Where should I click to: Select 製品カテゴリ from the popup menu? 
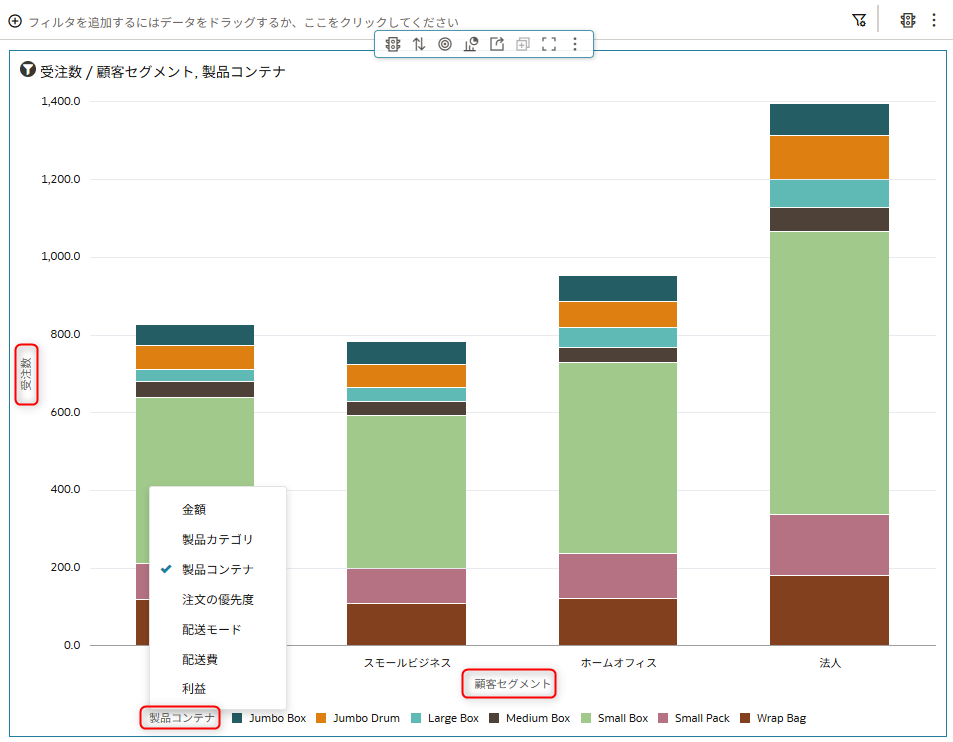tap(218, 540)
